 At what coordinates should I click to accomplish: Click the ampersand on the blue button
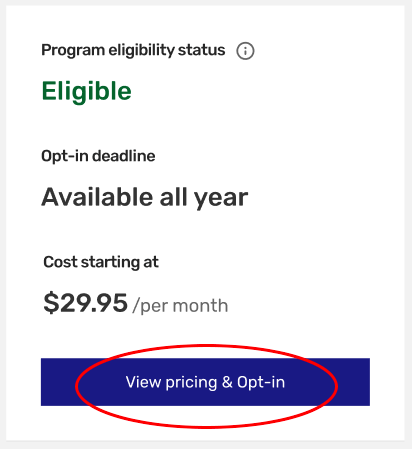227,382
